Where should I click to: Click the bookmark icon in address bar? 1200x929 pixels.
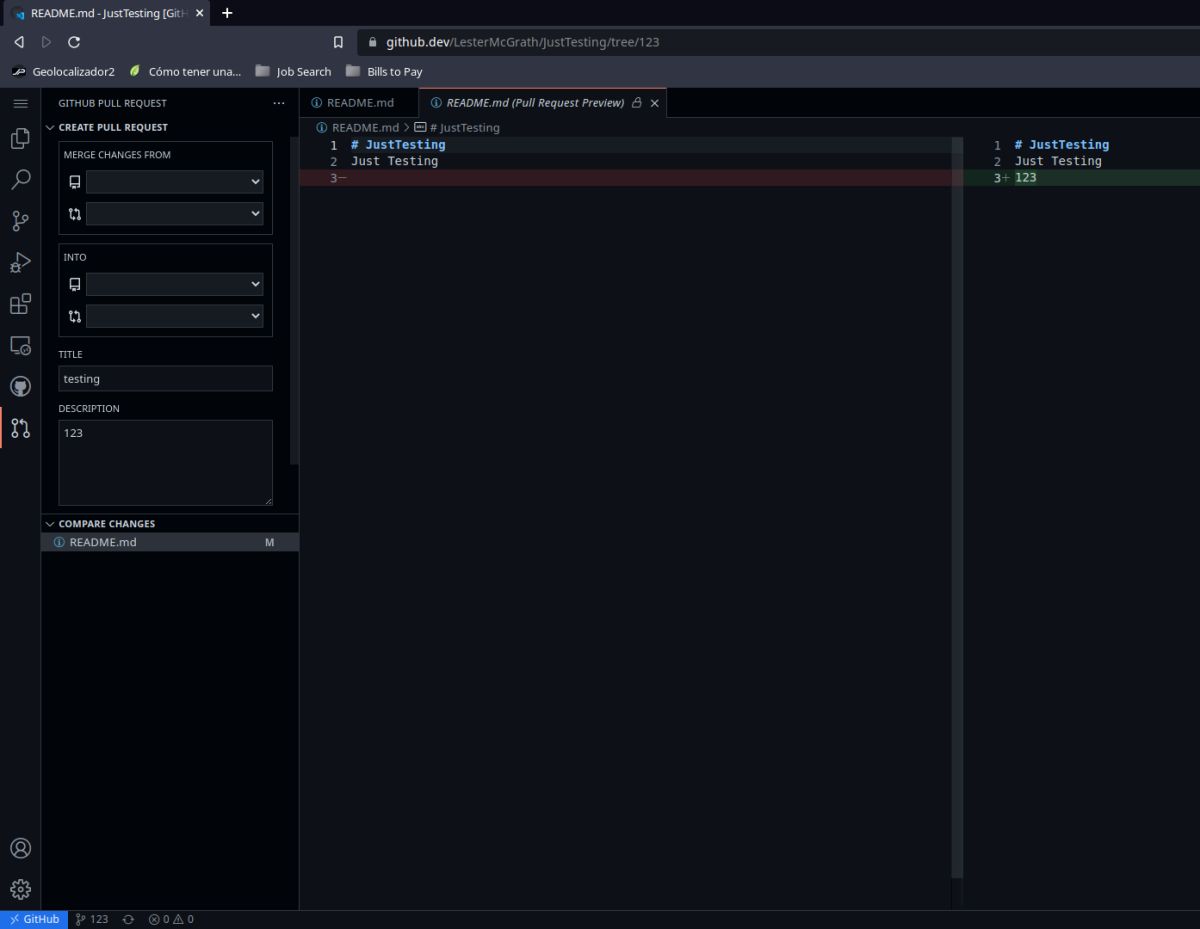338,42
